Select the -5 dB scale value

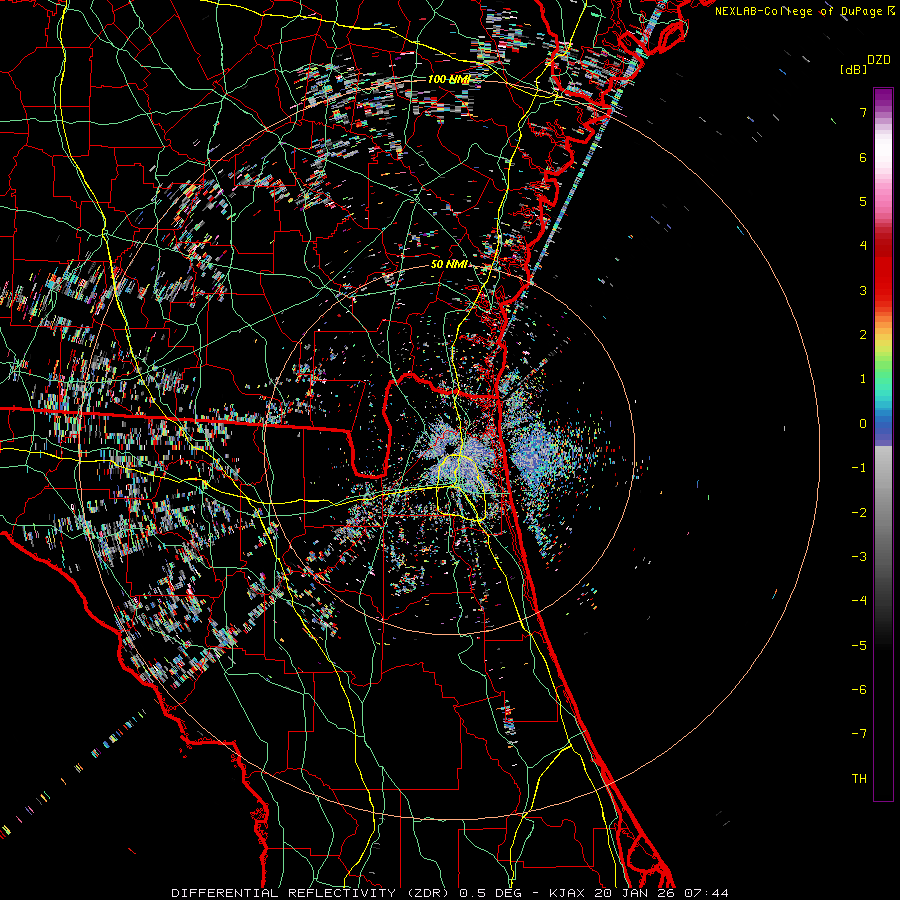click(x=859, y=646)
